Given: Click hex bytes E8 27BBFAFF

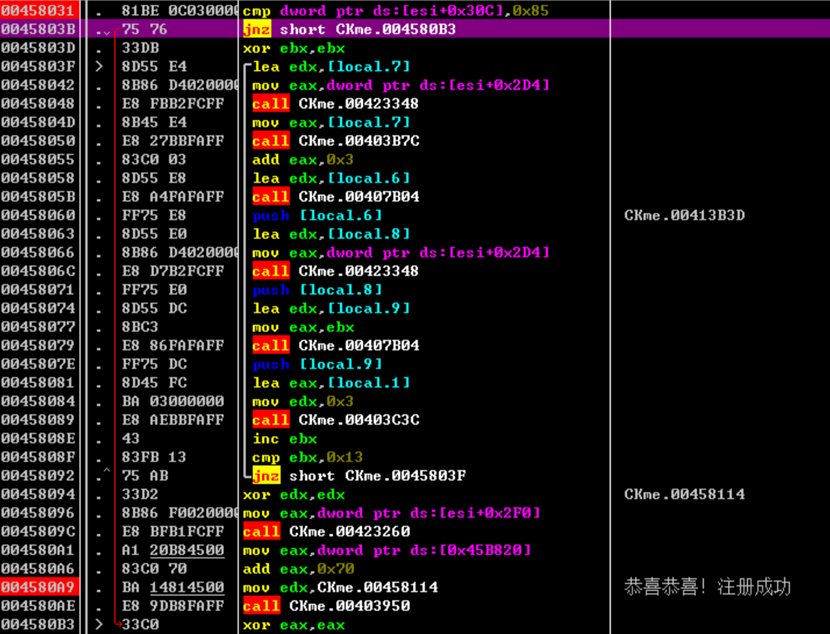Looking at the screenshot, I should point(173,141).
